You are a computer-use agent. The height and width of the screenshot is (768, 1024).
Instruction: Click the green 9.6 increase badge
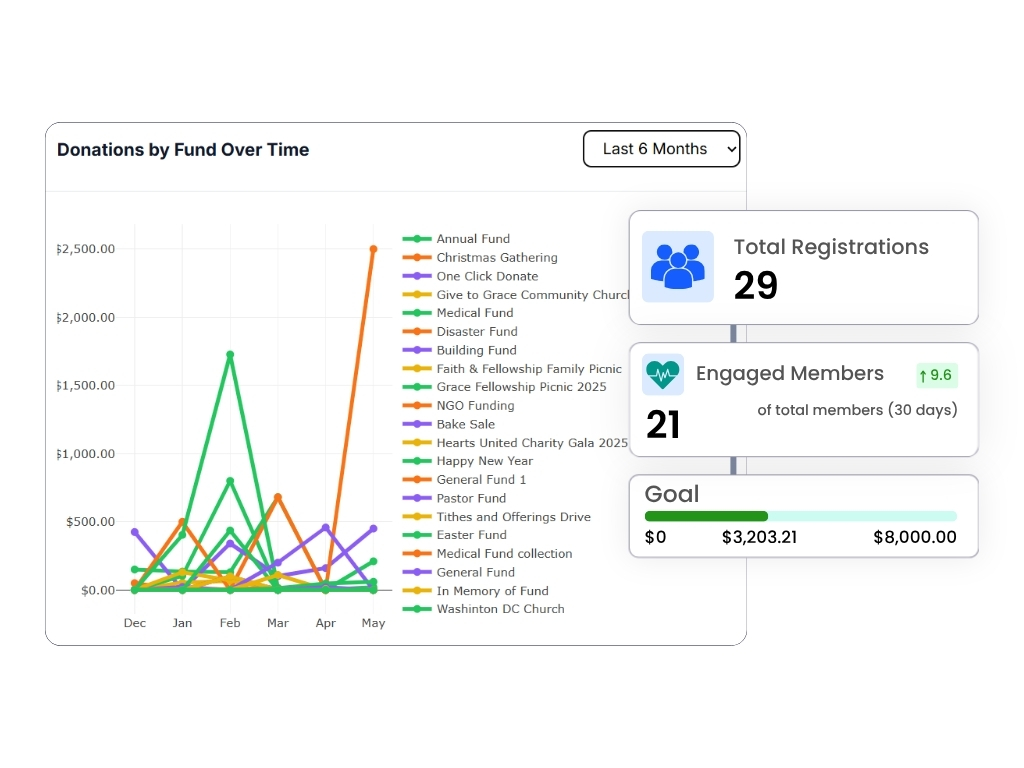click(936, 376)
